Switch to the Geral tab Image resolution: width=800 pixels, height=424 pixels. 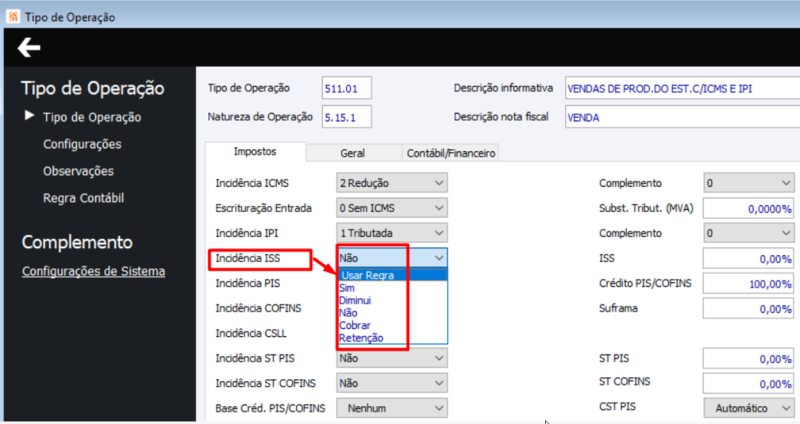click(353, 153)
